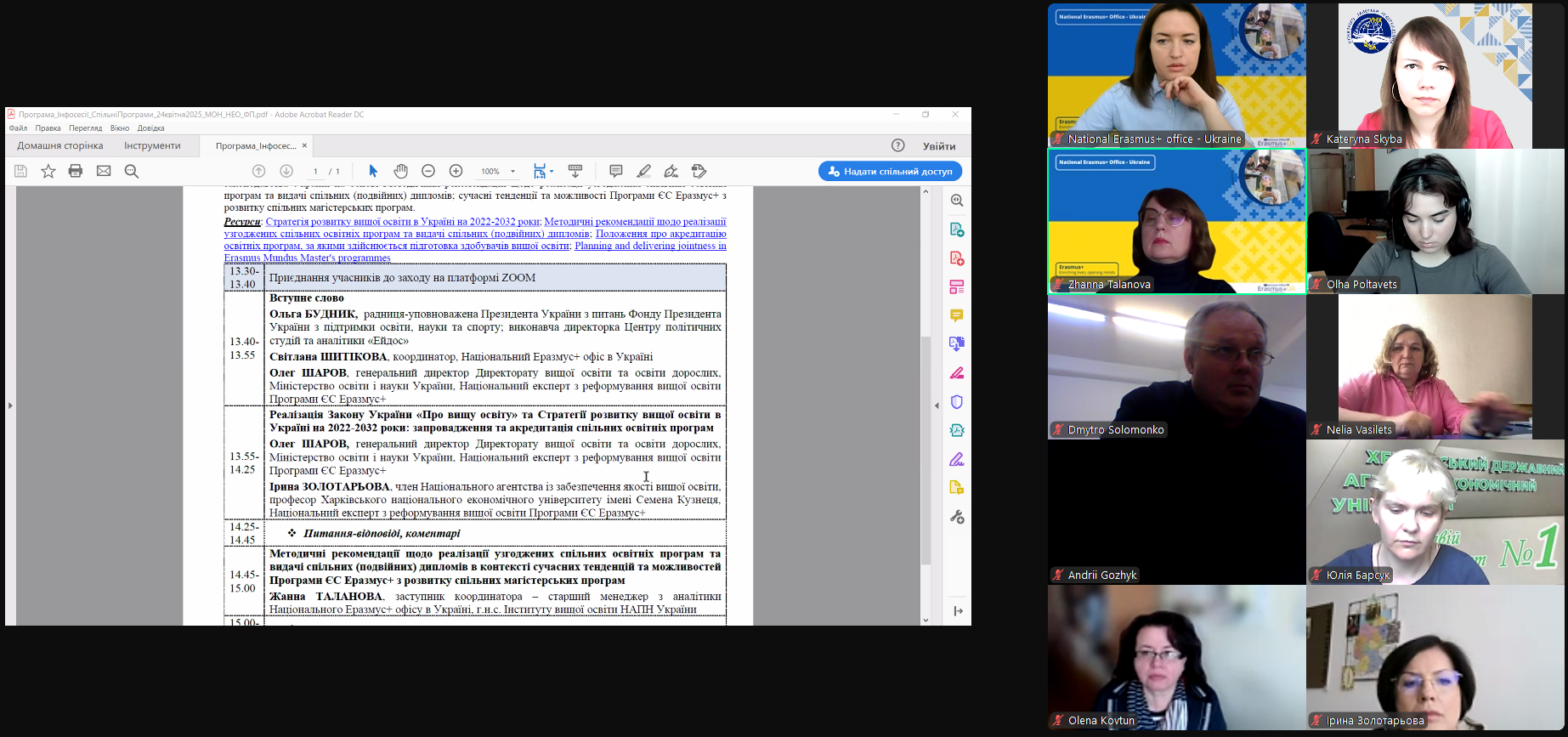Viewport: 1568px width, 737px height.
Task: Select Andrii Gozhyk blank video tile
Action: 1177,513
